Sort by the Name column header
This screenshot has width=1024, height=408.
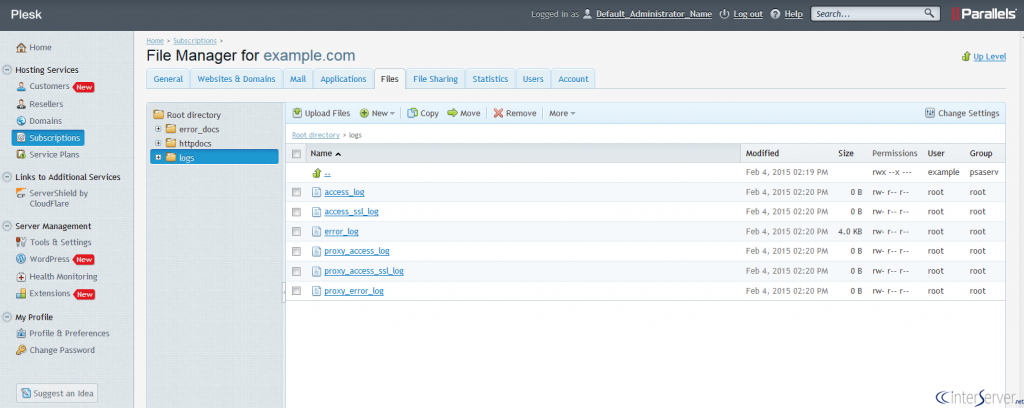tap(326, 153)
